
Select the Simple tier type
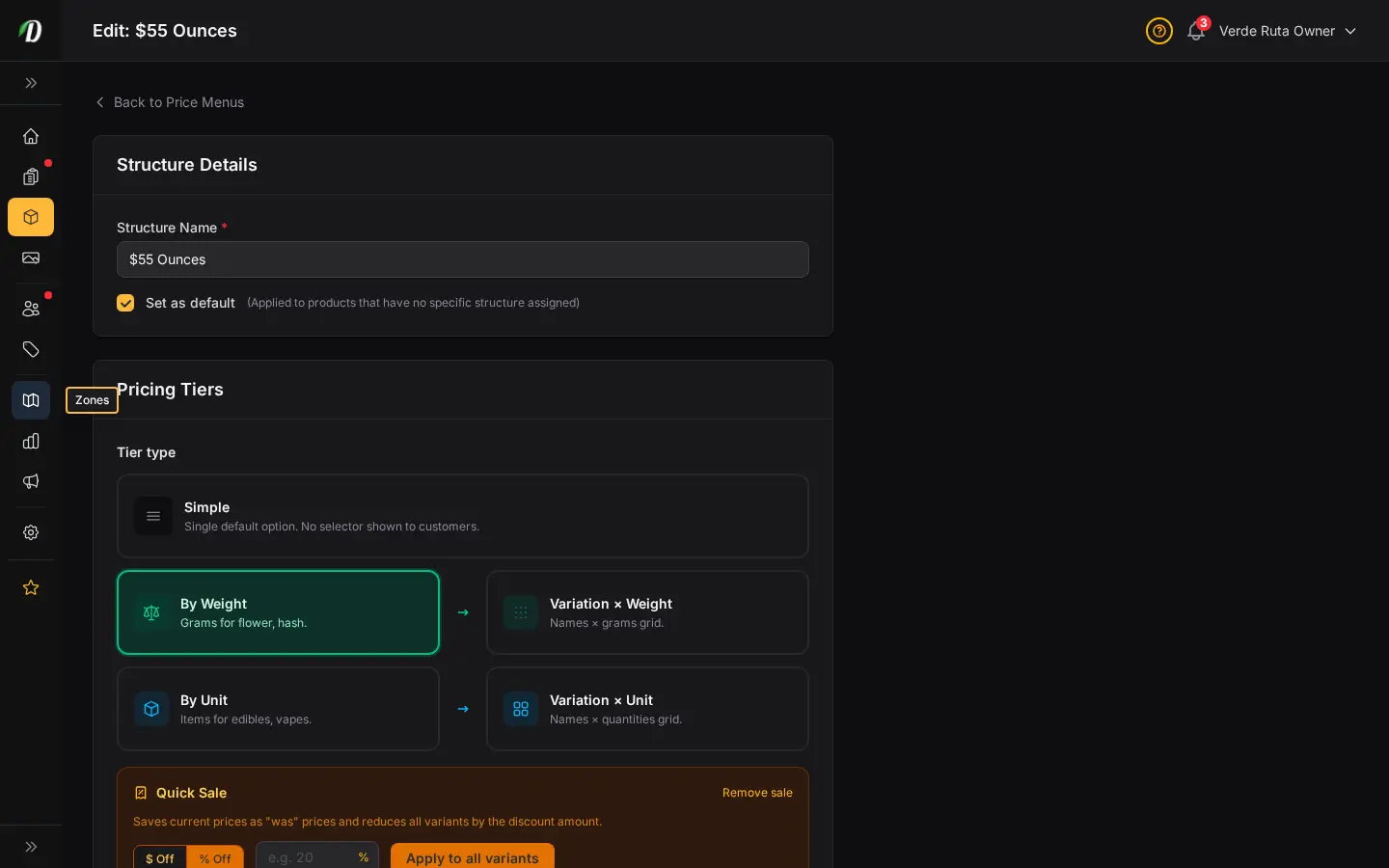[x=463, y=516]
